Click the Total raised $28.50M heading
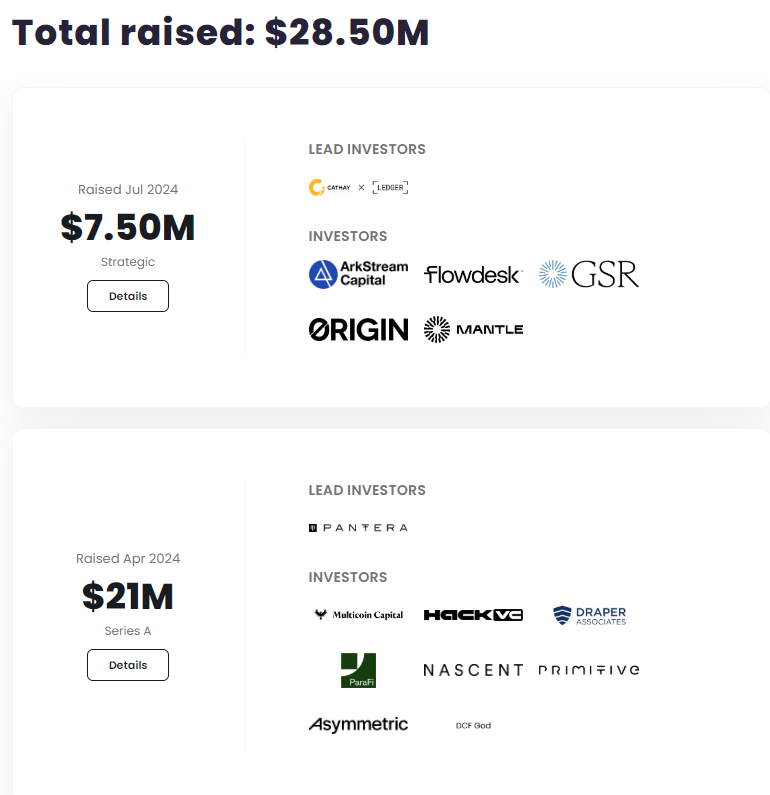This screenshot has height=795, width=770. coord(220,33)
